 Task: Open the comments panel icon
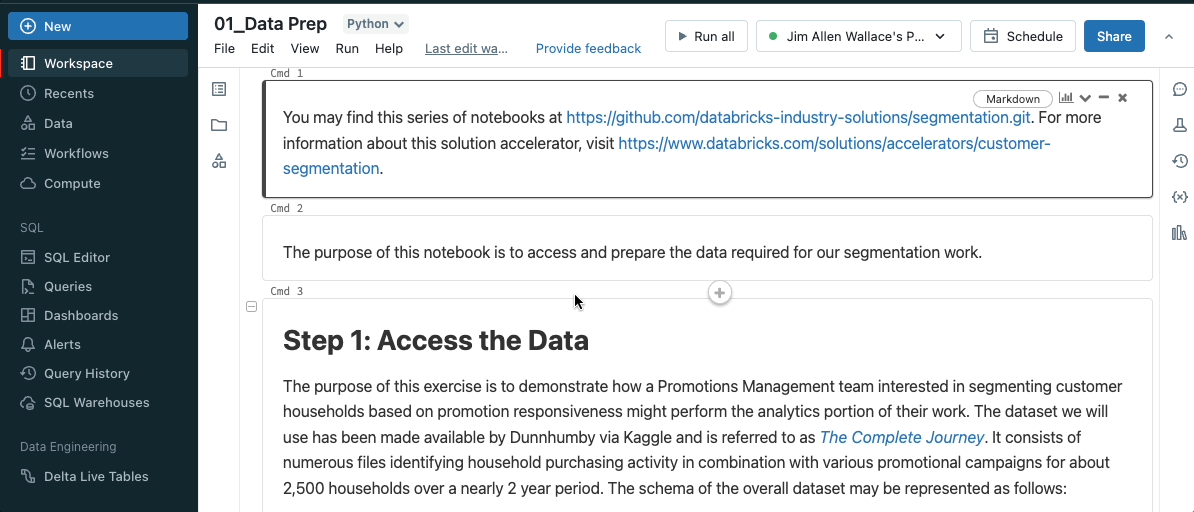(x=1179, y=90)
